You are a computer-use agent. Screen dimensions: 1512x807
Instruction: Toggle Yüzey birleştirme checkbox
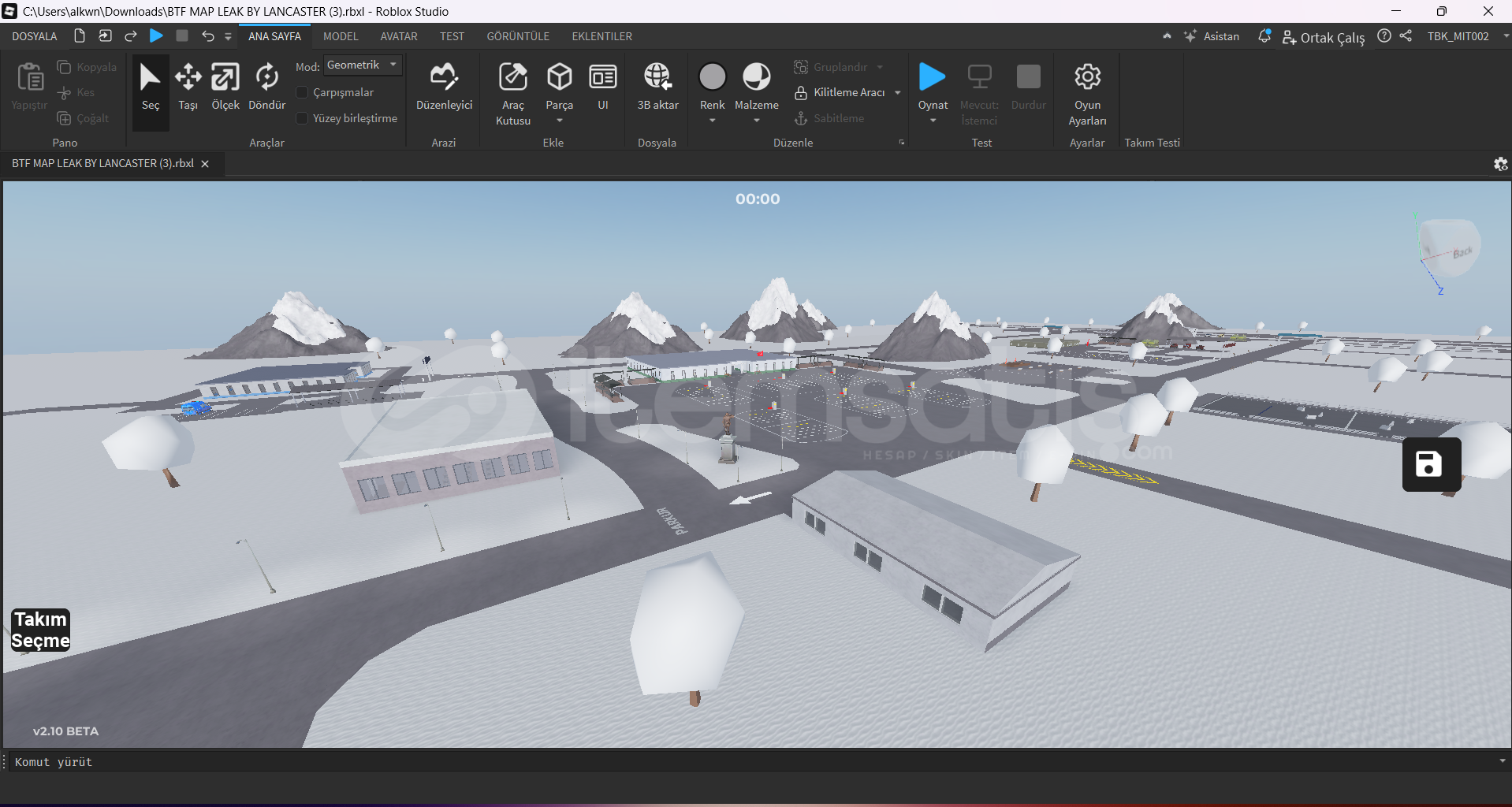pyautogui.click(x=302, y=118)
